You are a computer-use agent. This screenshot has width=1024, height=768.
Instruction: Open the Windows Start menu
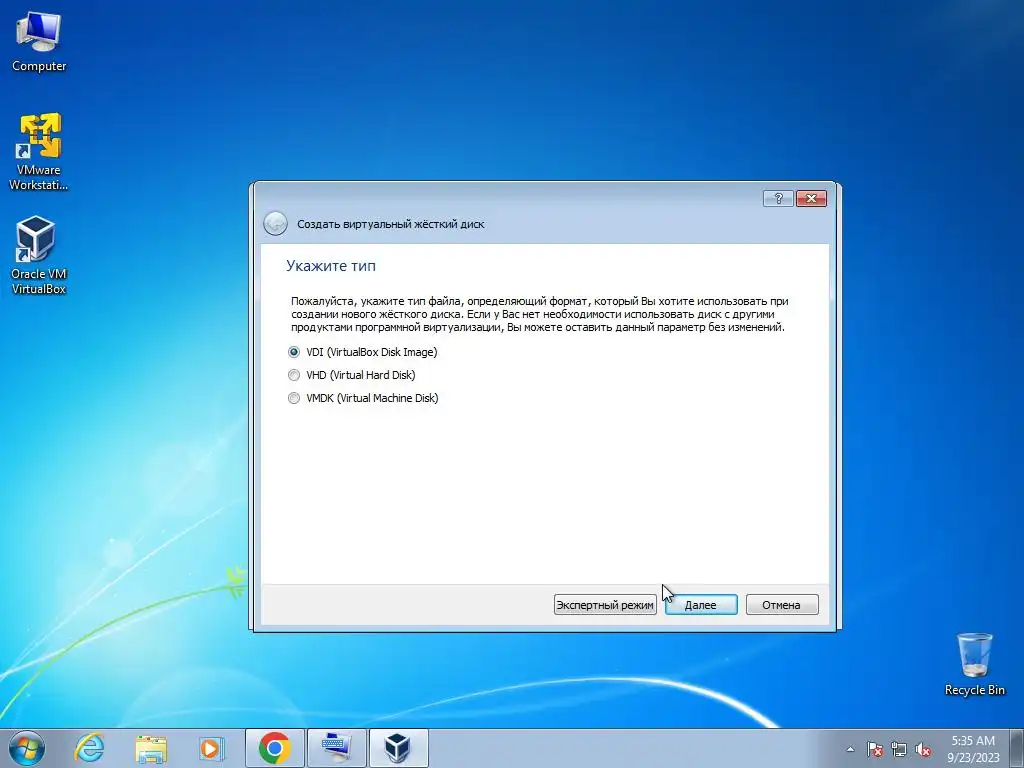click(27, 748)
